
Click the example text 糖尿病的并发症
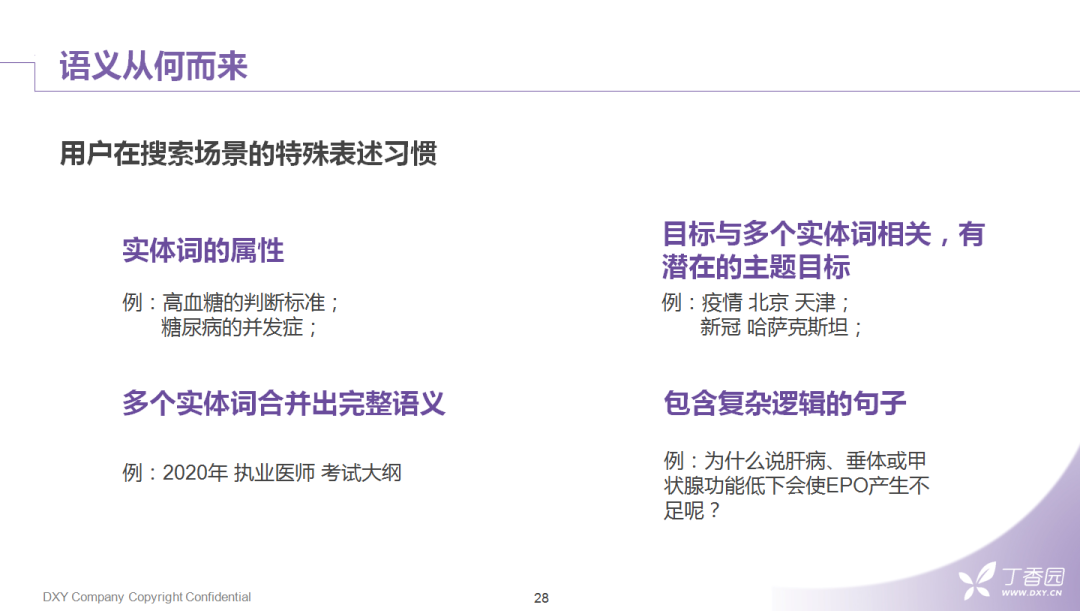point(232,327)
